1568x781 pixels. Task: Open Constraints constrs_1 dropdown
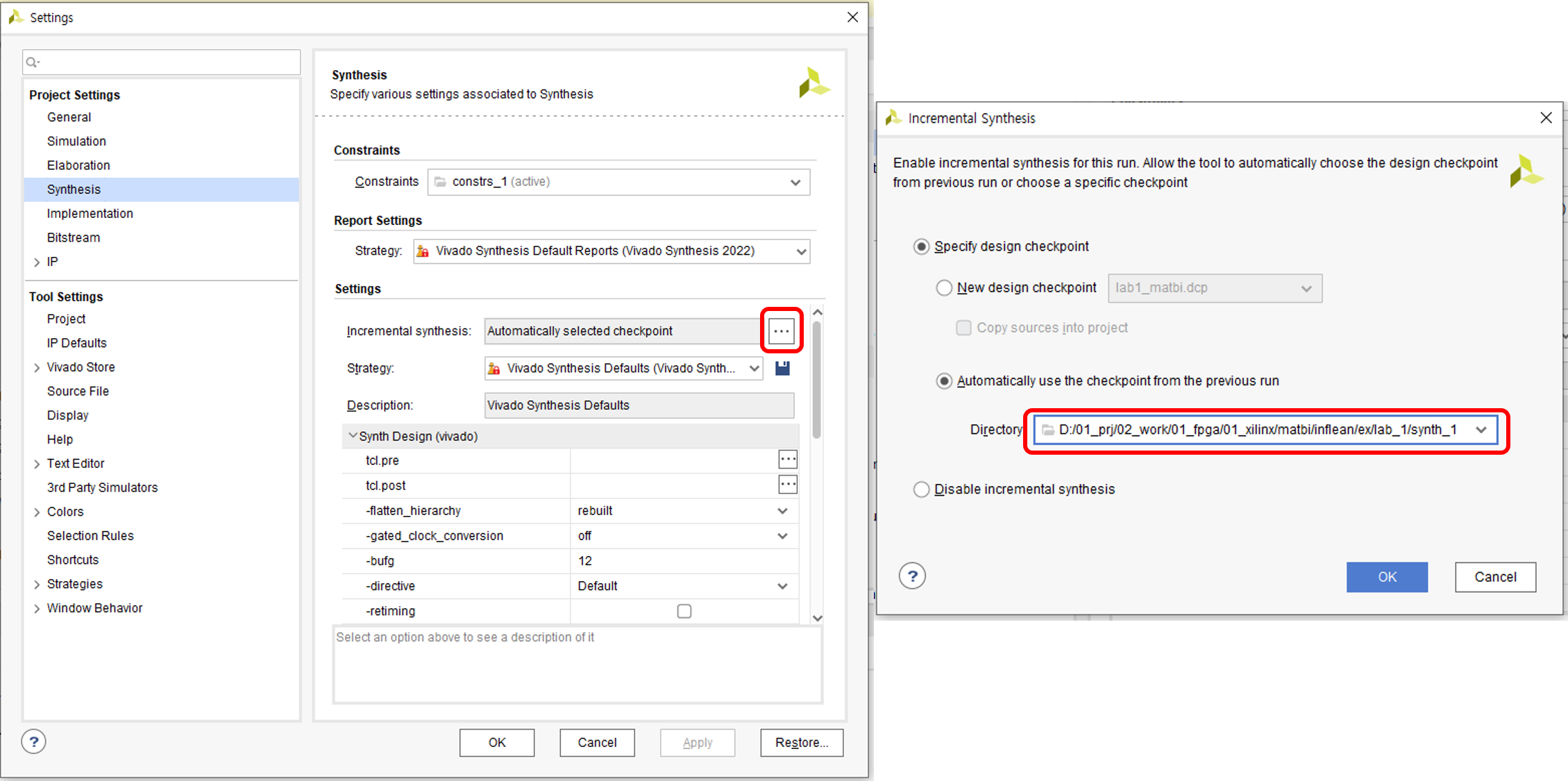[795, 183]
